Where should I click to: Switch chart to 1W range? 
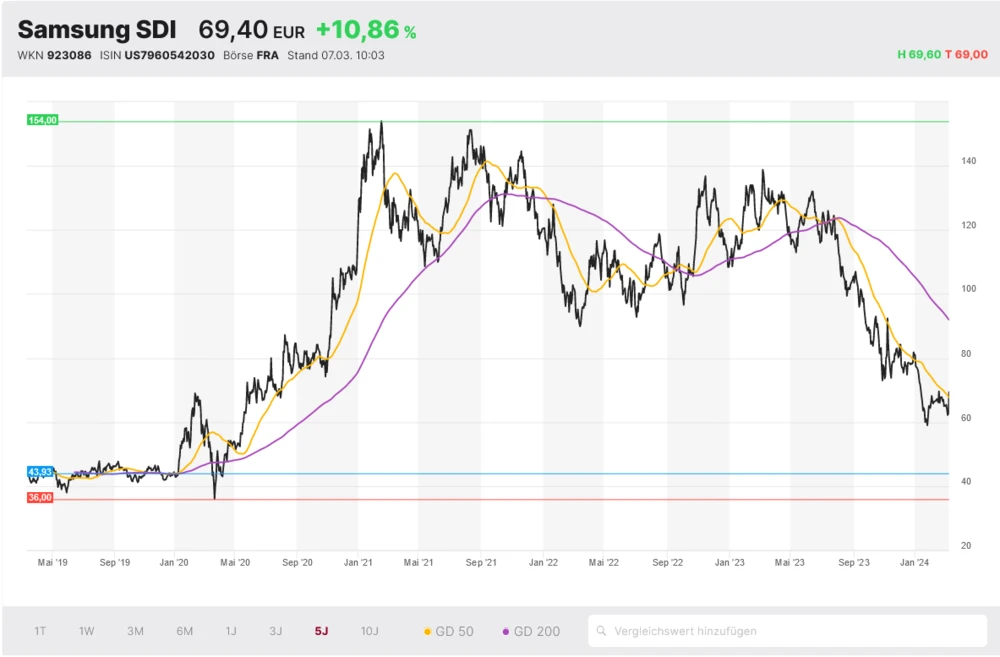coord(87,631)
